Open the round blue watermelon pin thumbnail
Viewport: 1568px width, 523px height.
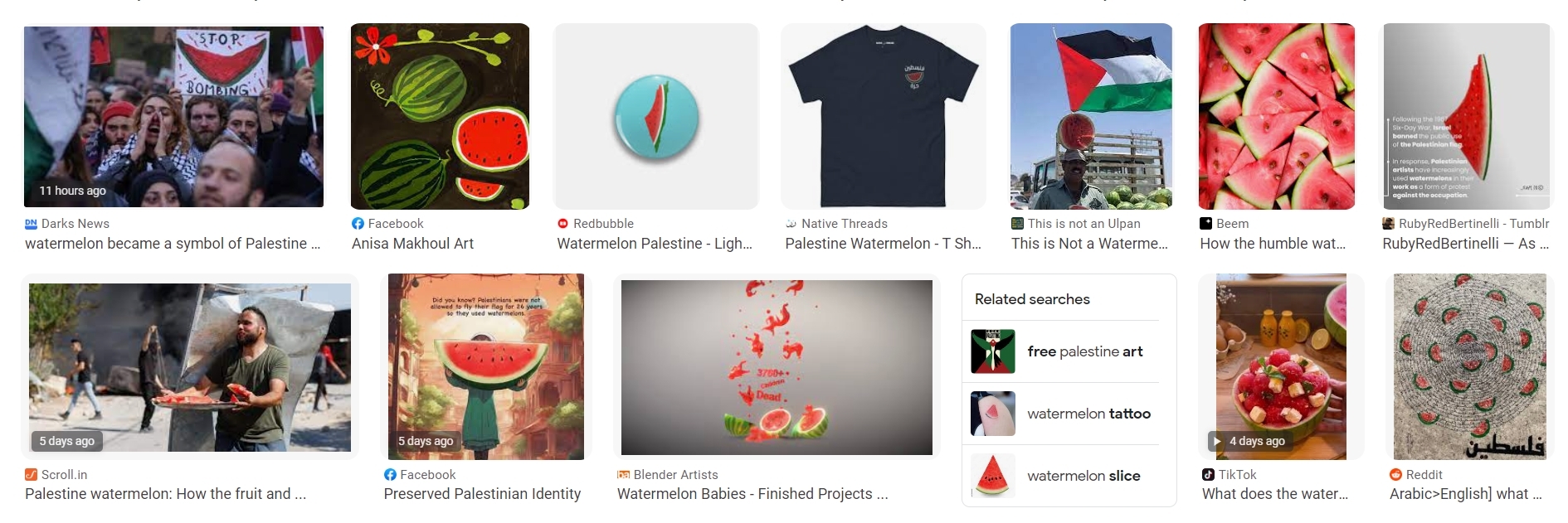pos(656,116)
